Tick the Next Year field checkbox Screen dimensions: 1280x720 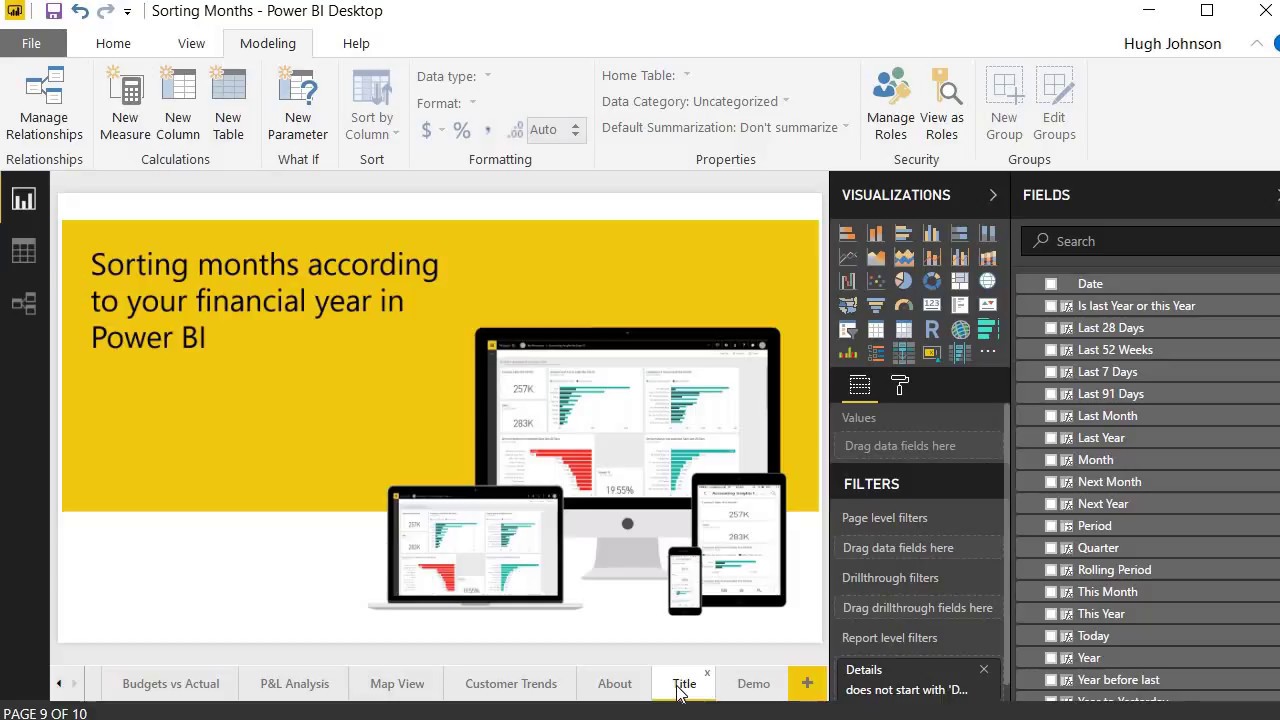(x=1051, y=504)
